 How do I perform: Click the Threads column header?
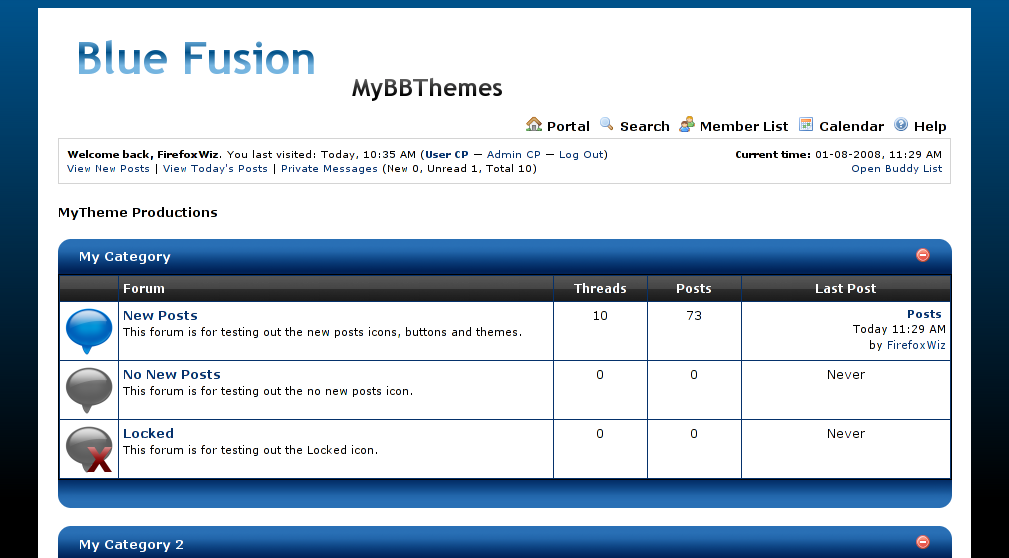click(x=600, y=288)
